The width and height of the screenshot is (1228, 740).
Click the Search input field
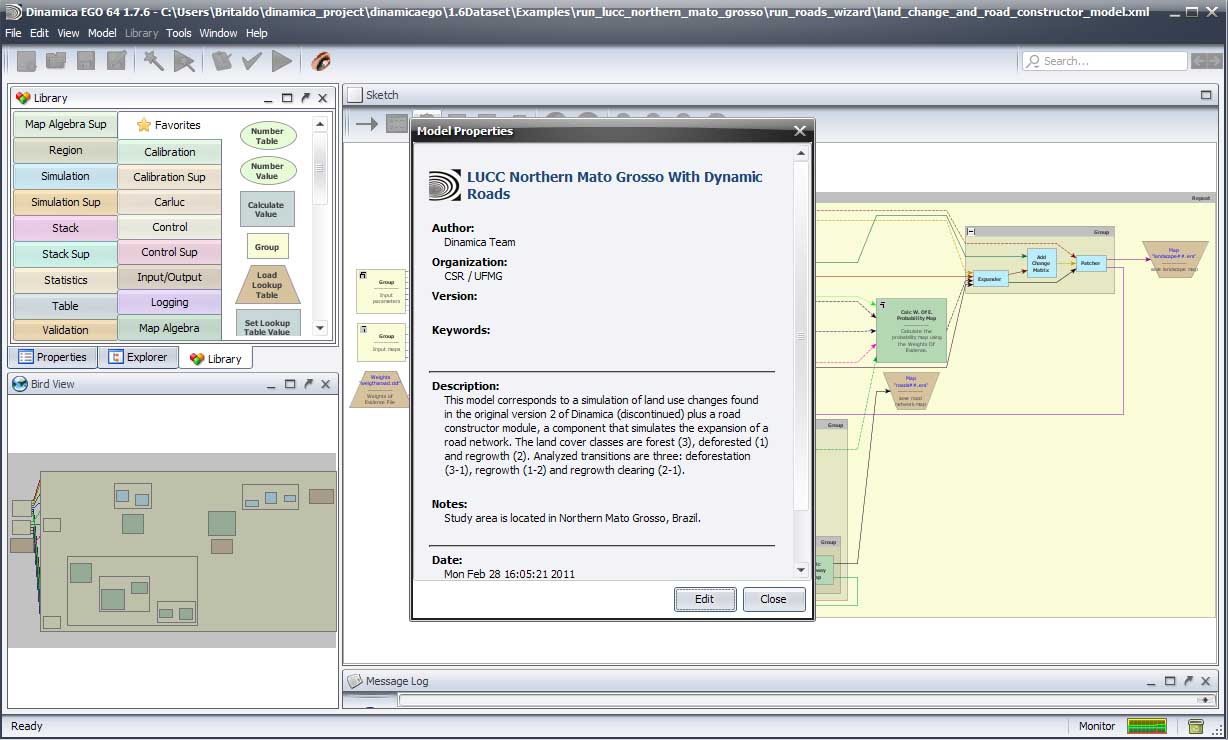(1105, 61)
